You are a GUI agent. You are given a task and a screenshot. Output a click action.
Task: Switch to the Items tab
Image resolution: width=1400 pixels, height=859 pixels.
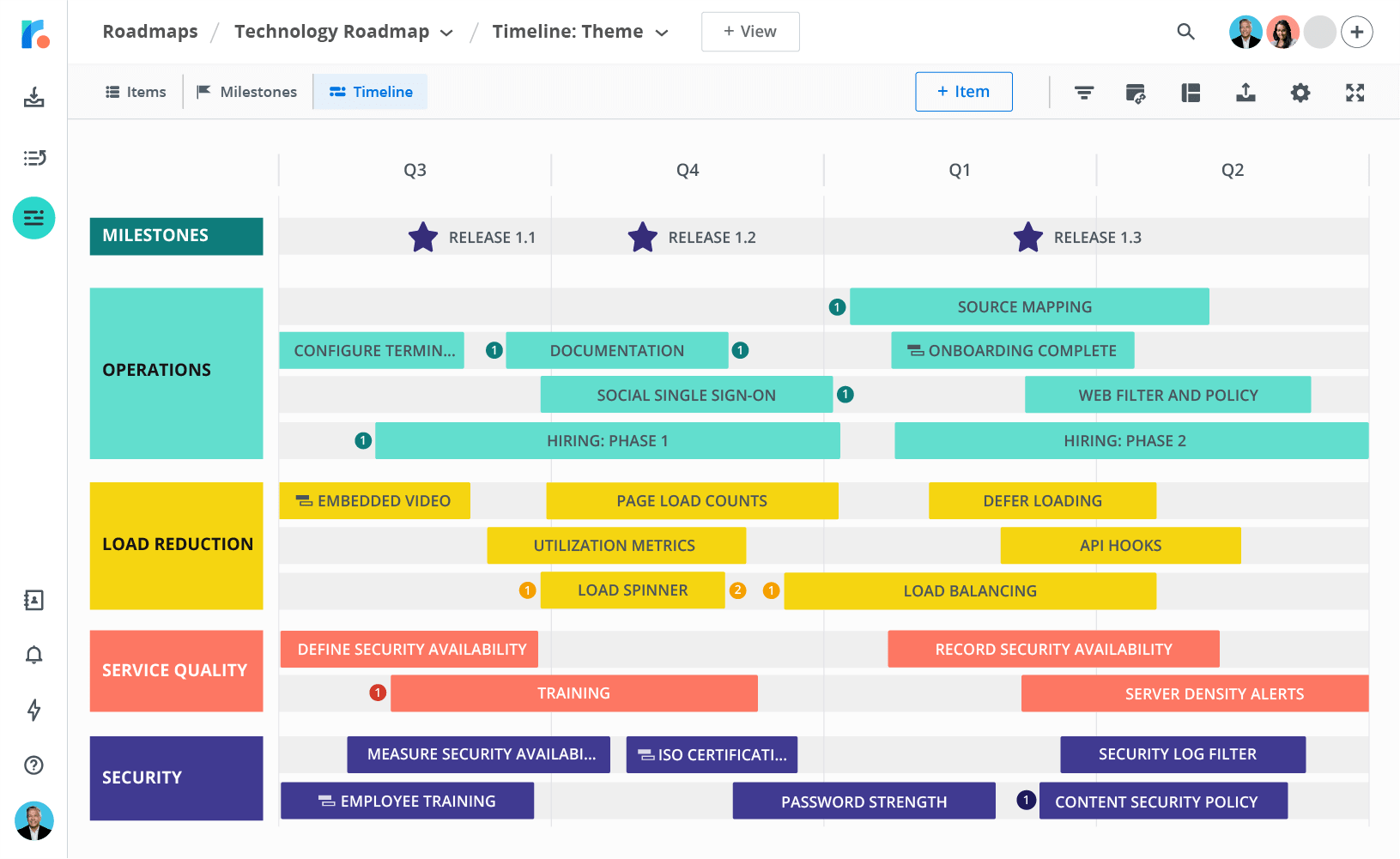pyautogui.click(x=135, y=91)
